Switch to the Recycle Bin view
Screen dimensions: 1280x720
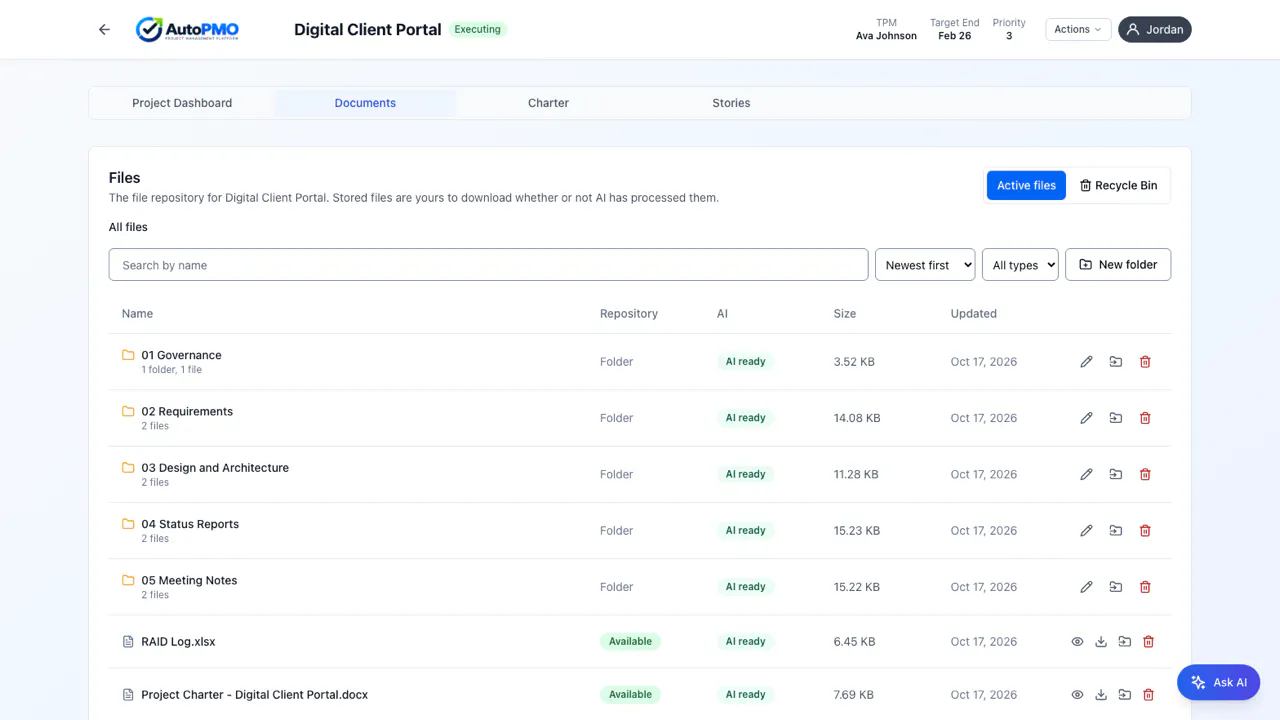pyautogui.click(x=1118, y=186)
